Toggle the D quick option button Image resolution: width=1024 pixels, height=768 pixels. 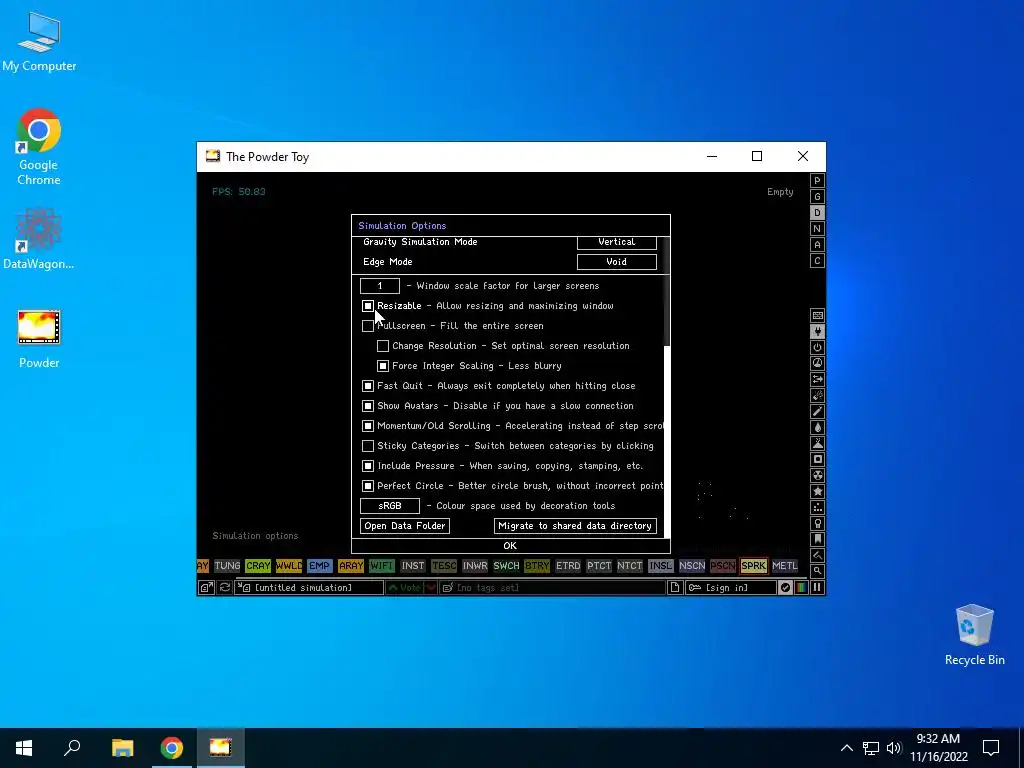click(x=817, y=213)
